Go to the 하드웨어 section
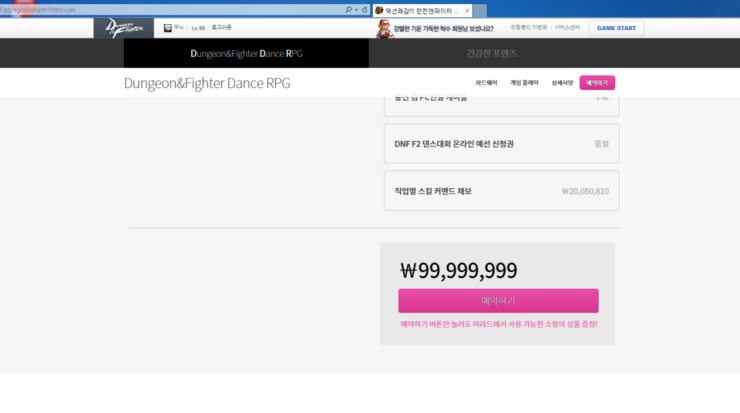Viewport: 740px width, 413px height. click(486, 83)
